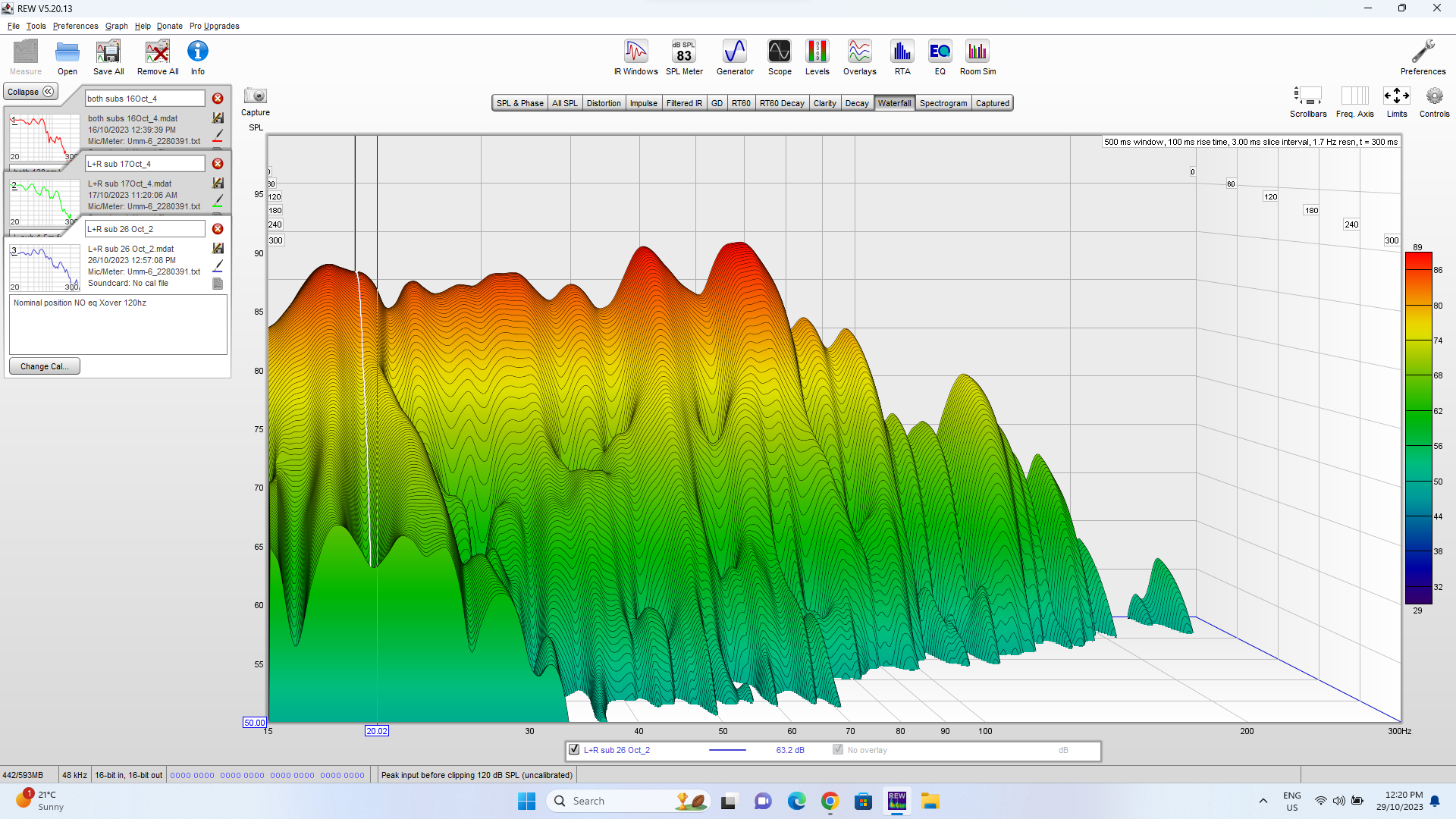The width and height of the screenshot is (1456, 819).
Task: Switch to the Spectrogram tab
Action: pyautogui.click(x=943, y=103)
